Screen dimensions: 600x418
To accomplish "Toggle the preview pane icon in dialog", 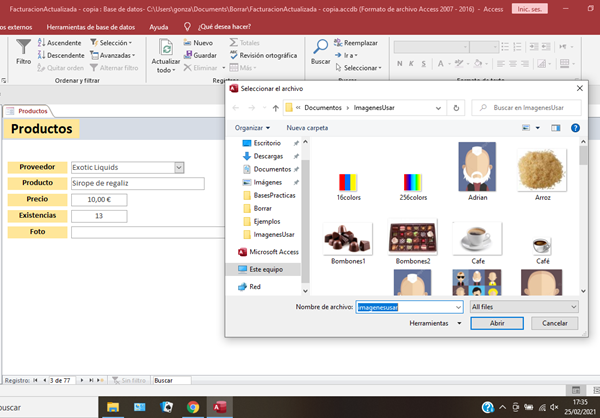I will 557,128.
